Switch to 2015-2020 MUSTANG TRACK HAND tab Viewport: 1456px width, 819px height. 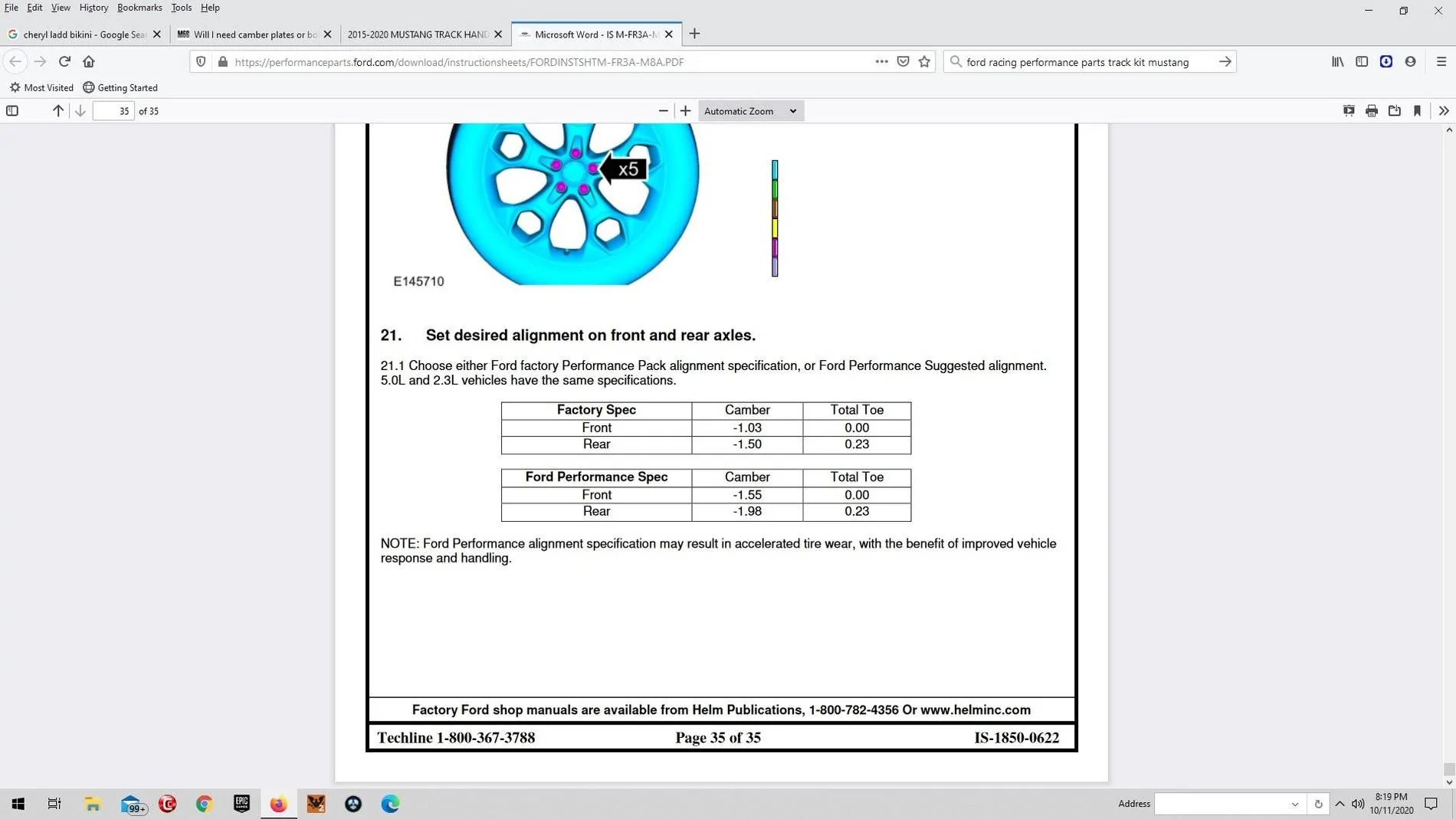coord(418,34)
